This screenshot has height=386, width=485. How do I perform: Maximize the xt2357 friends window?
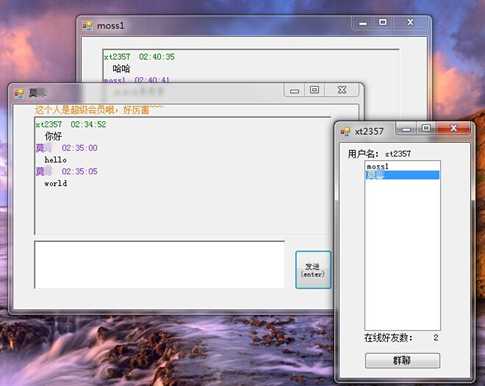coord(426,128)
